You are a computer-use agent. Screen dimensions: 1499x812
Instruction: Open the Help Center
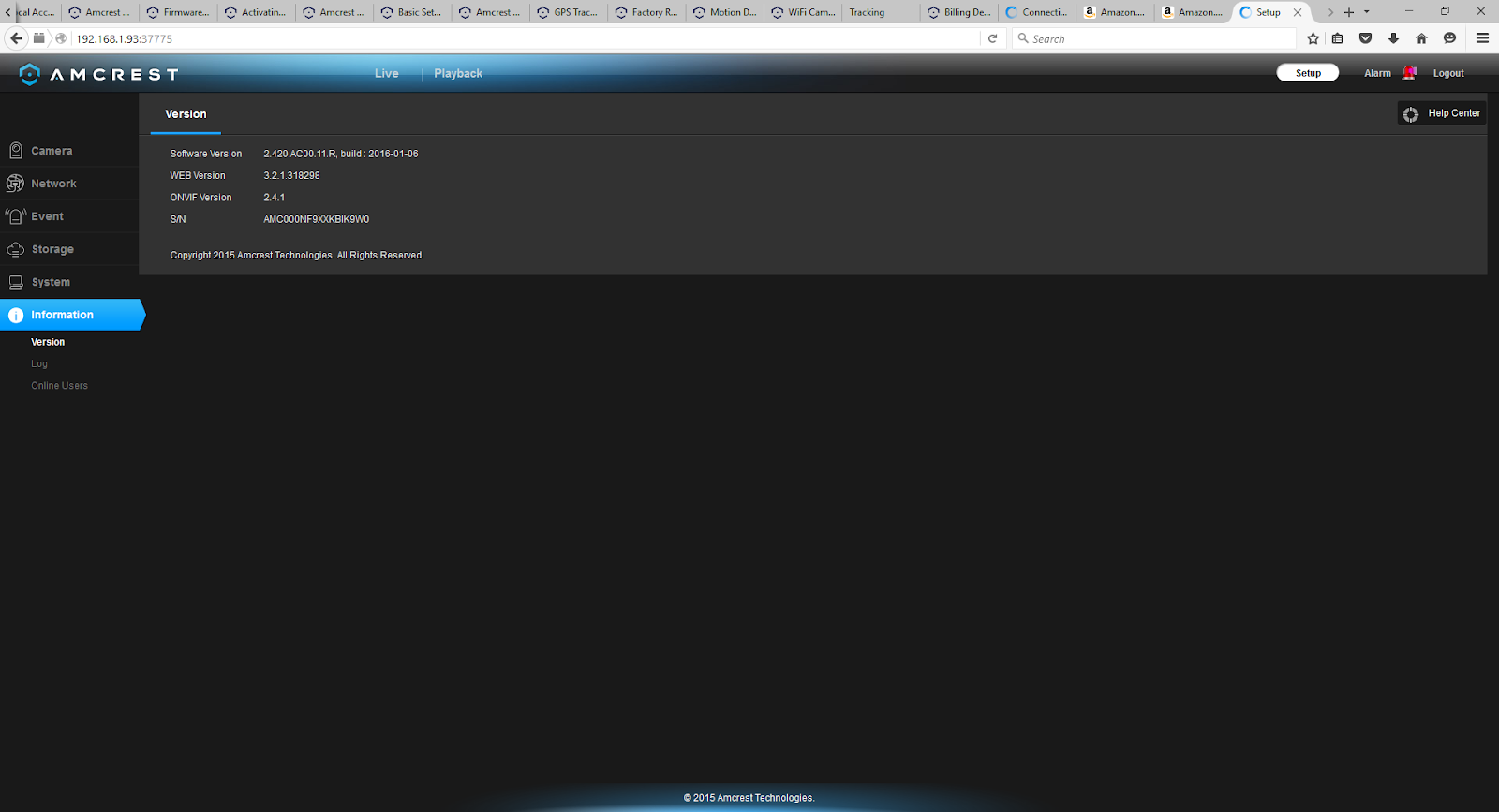pos(1443,113)
